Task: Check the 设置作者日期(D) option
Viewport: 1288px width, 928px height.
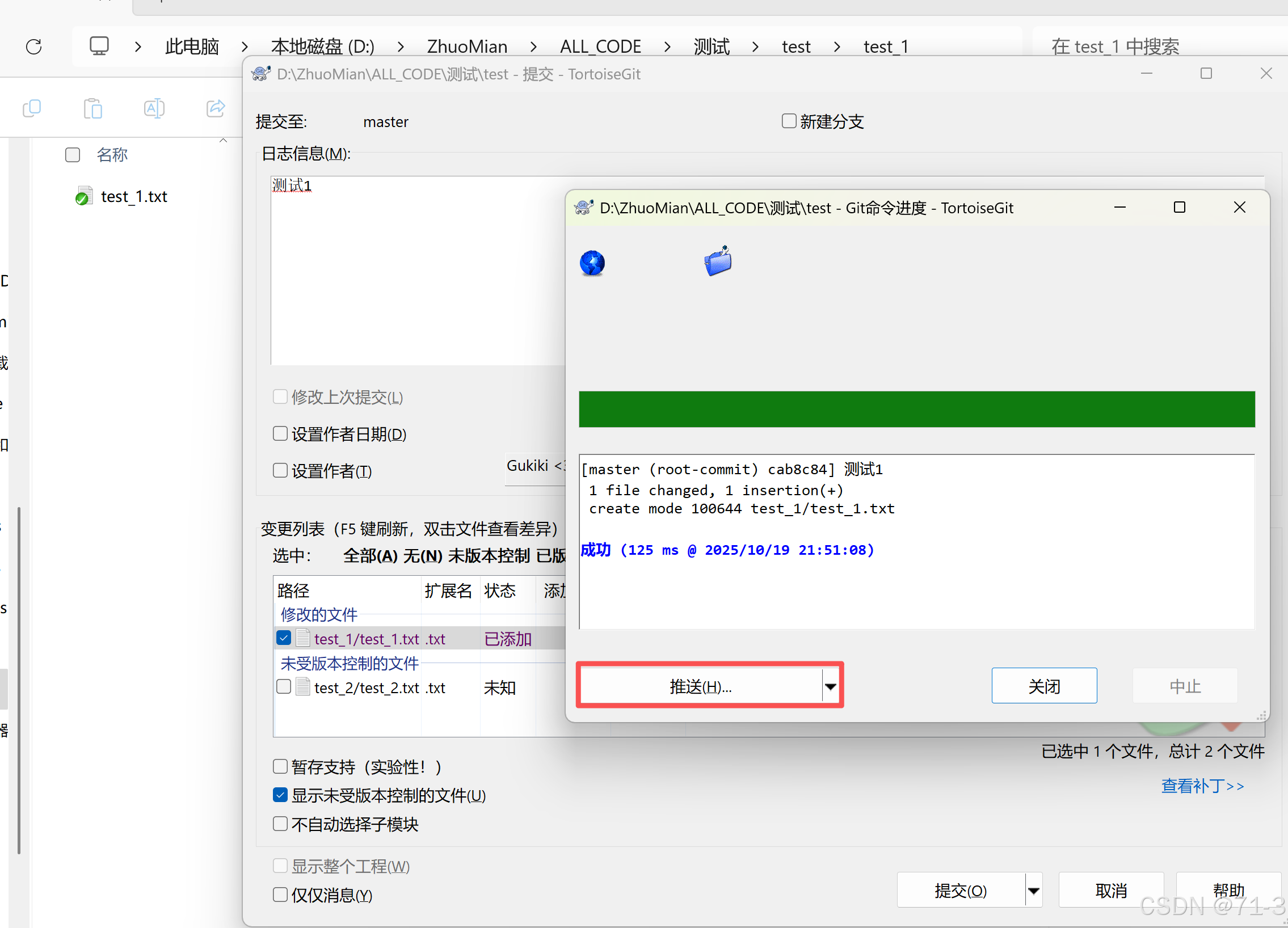Action: 280,433
